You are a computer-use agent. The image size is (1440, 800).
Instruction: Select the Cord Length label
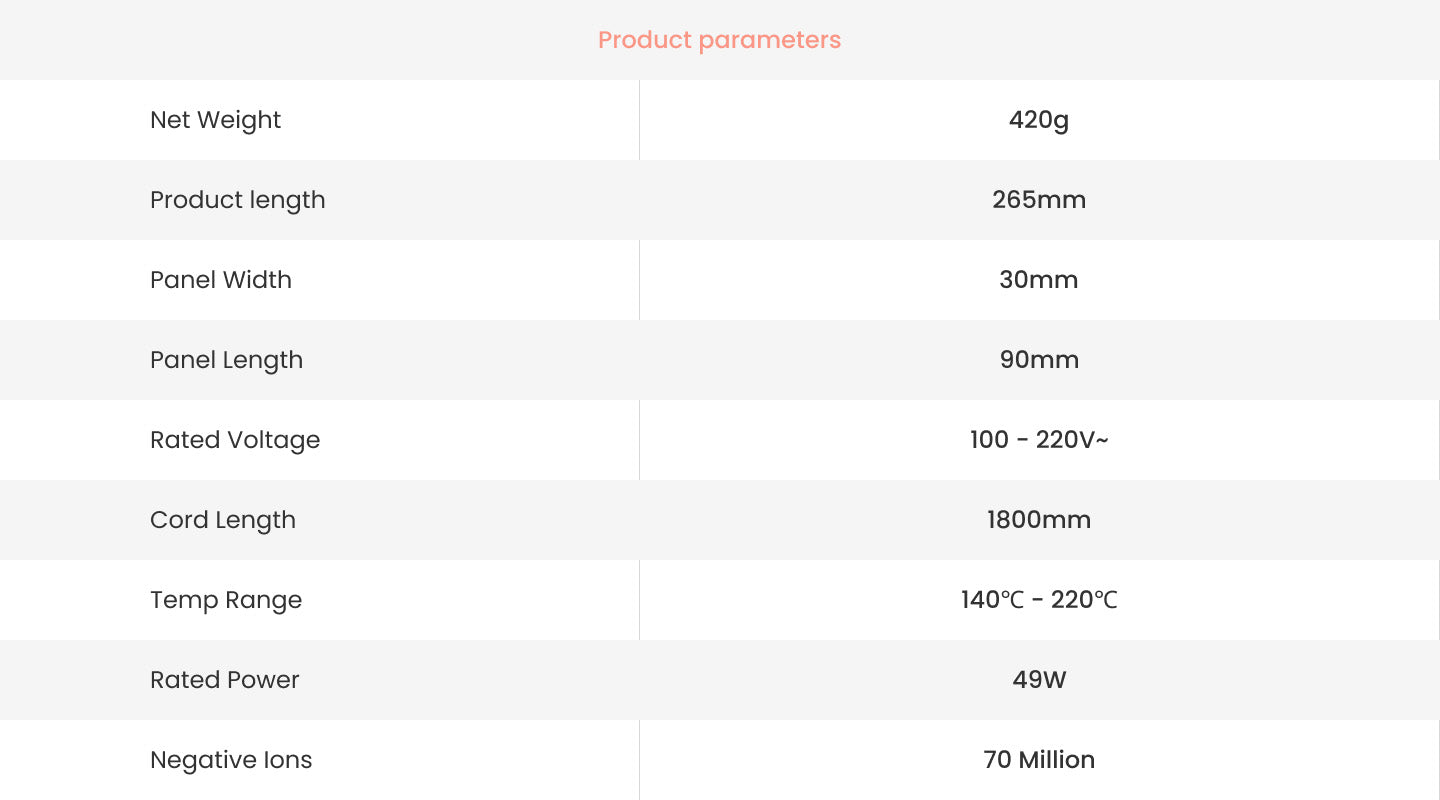223,520
